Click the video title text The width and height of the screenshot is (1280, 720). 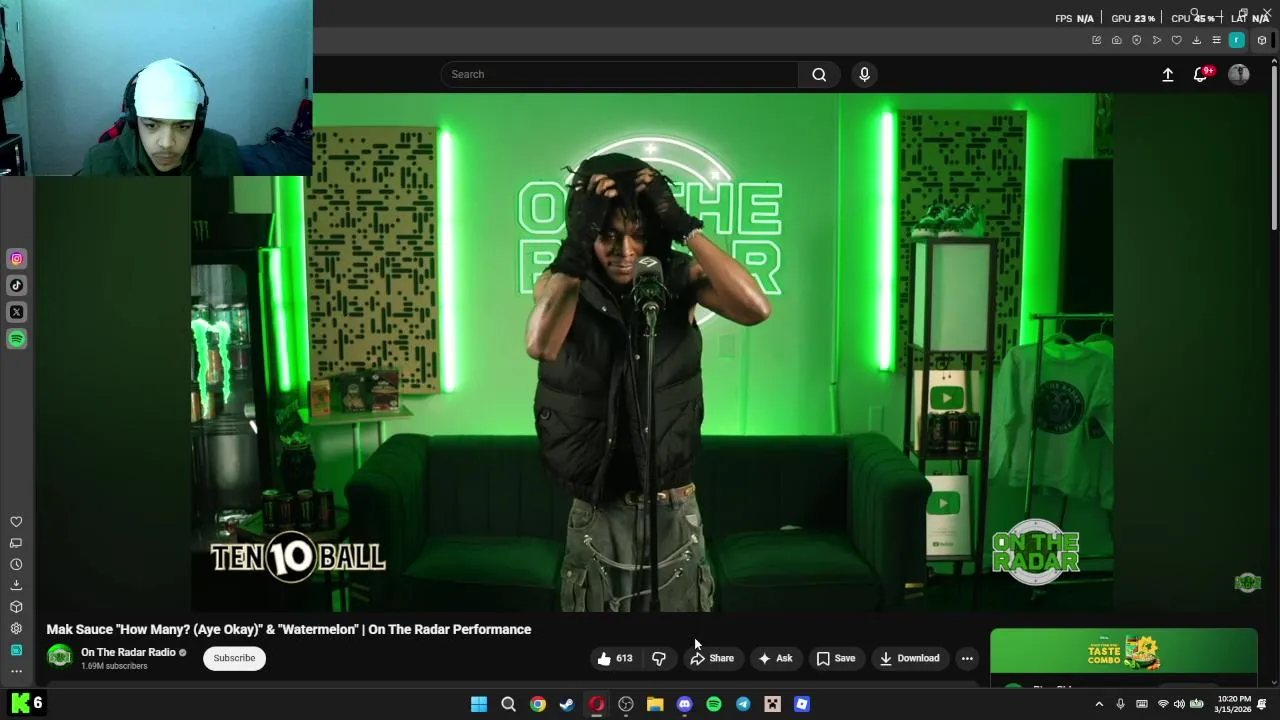click(289, 629)
